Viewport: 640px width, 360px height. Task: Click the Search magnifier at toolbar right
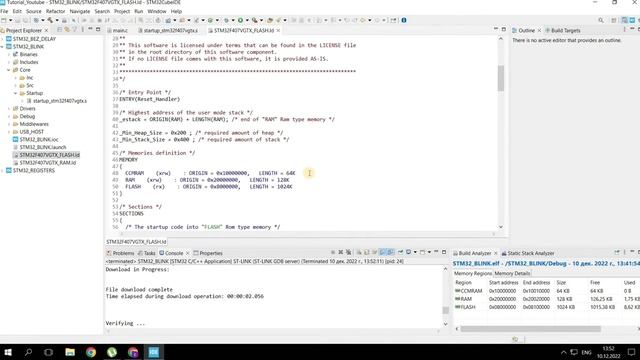click(601, 20)
